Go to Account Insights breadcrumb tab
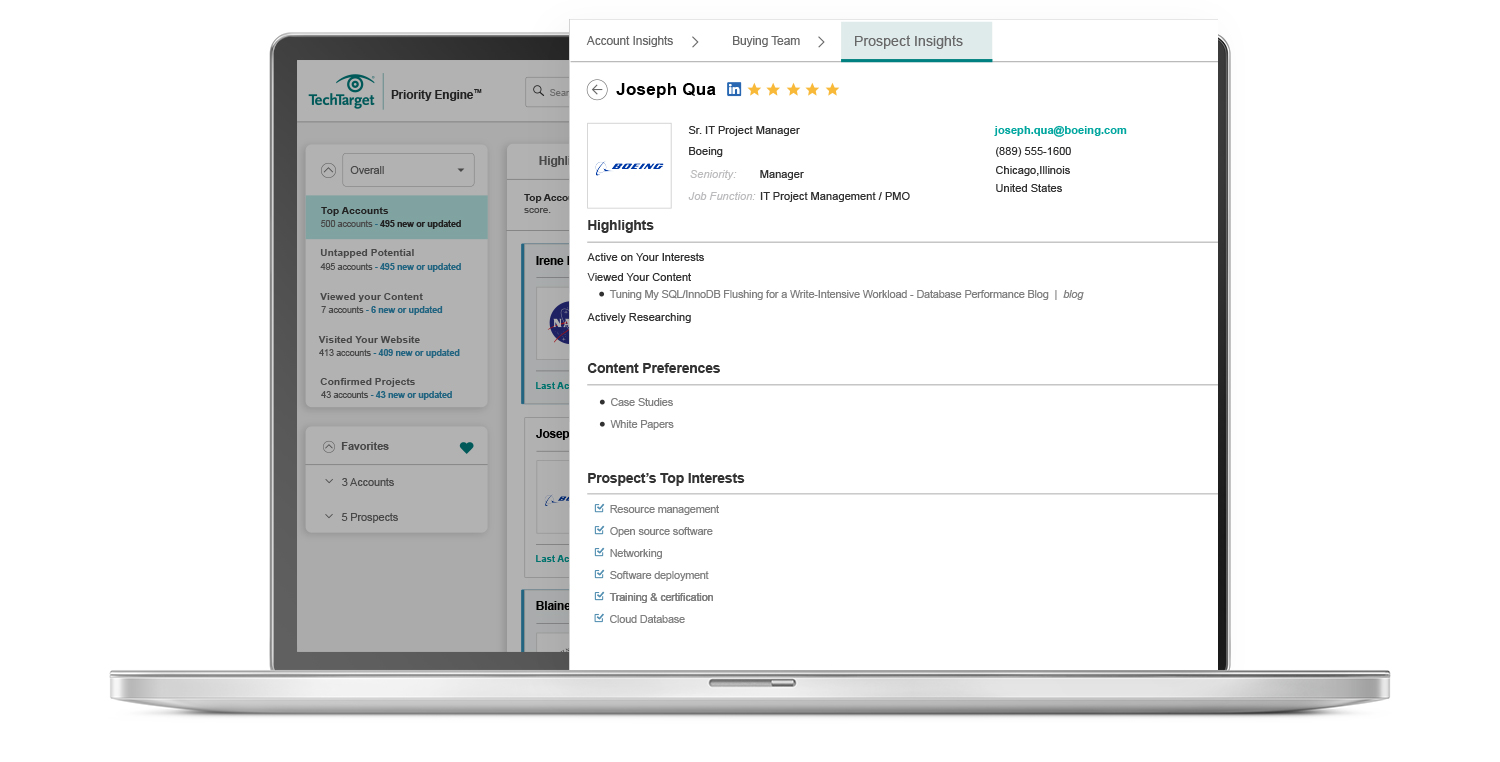This screenshot has height=762, width=1500. click(x=629, y=41)
